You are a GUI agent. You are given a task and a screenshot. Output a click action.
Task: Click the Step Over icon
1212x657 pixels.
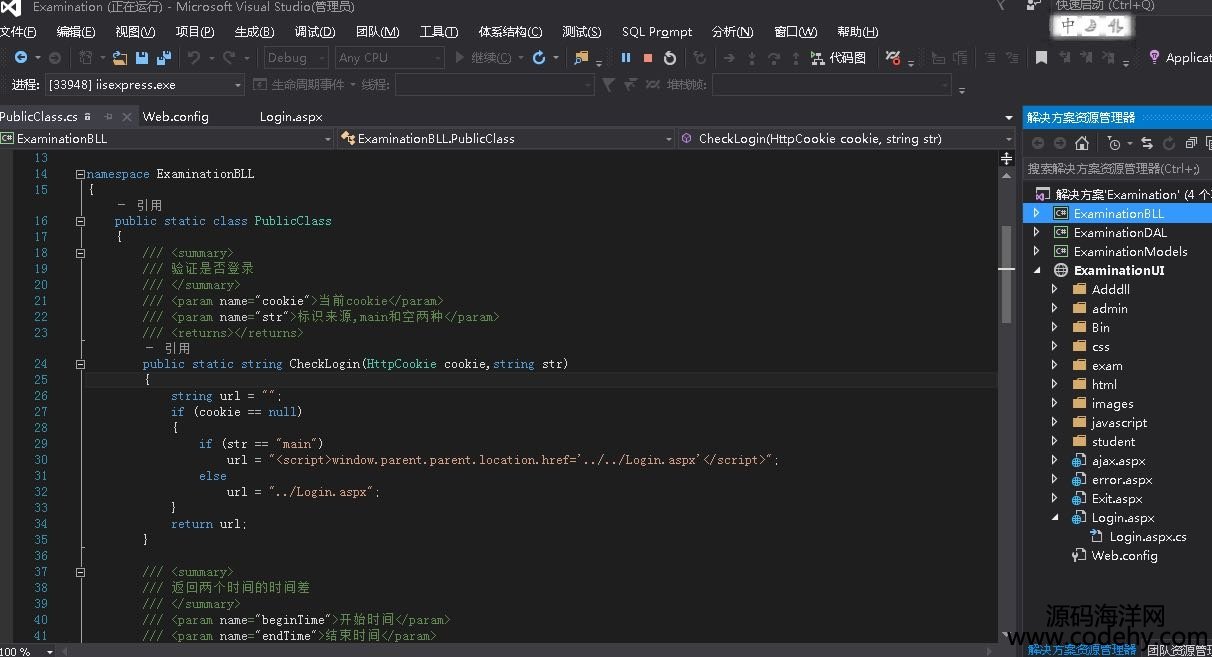point(774,58)
